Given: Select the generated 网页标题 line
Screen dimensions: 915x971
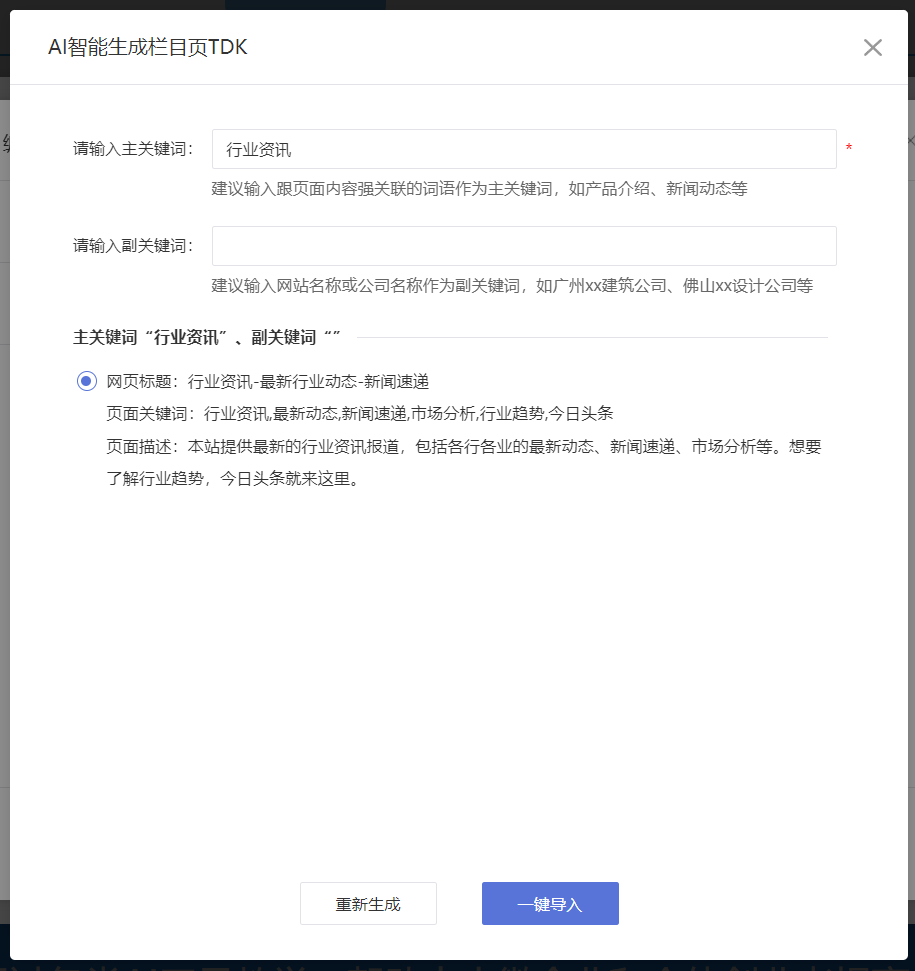Looking at the screenshot, I should coord(268,381).
